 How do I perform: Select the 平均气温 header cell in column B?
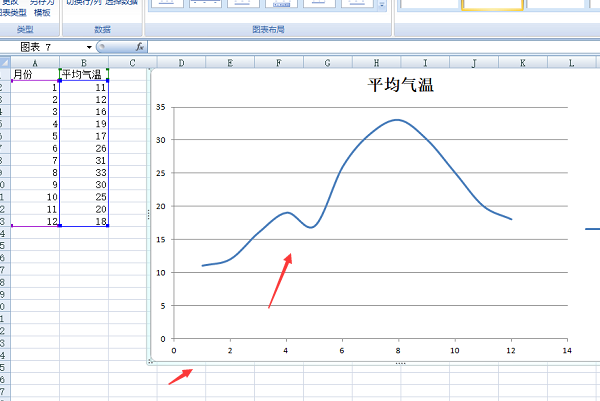pos(84,74)
